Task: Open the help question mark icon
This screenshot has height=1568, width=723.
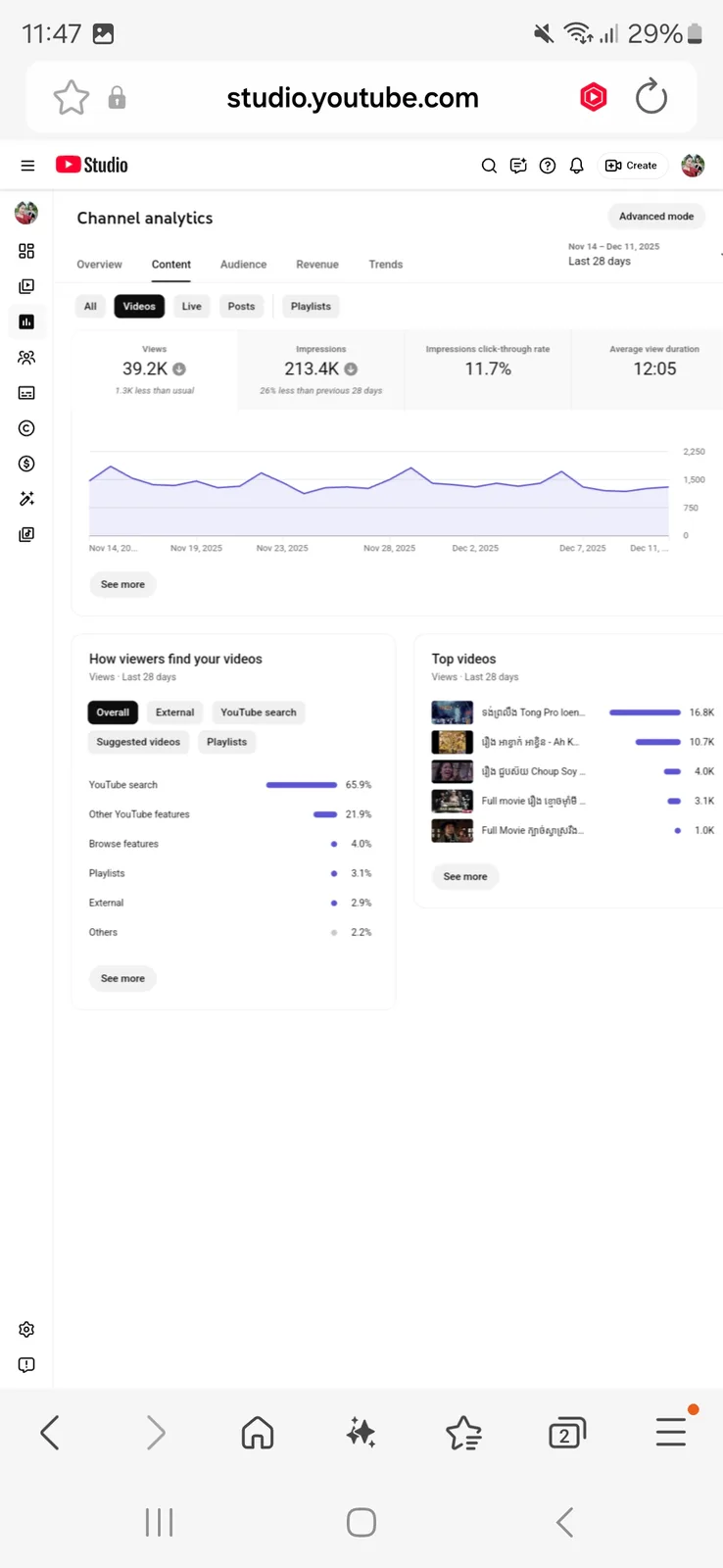Action: coord(548,166)
